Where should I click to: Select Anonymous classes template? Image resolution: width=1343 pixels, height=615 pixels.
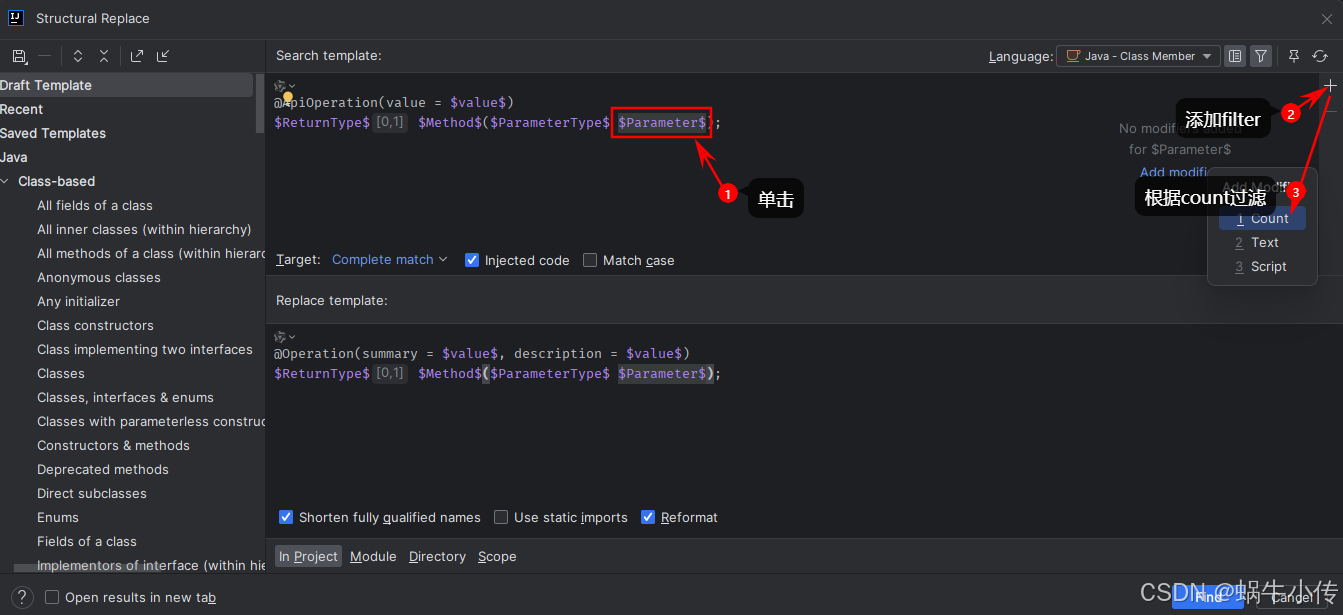[x=99, y=277]
